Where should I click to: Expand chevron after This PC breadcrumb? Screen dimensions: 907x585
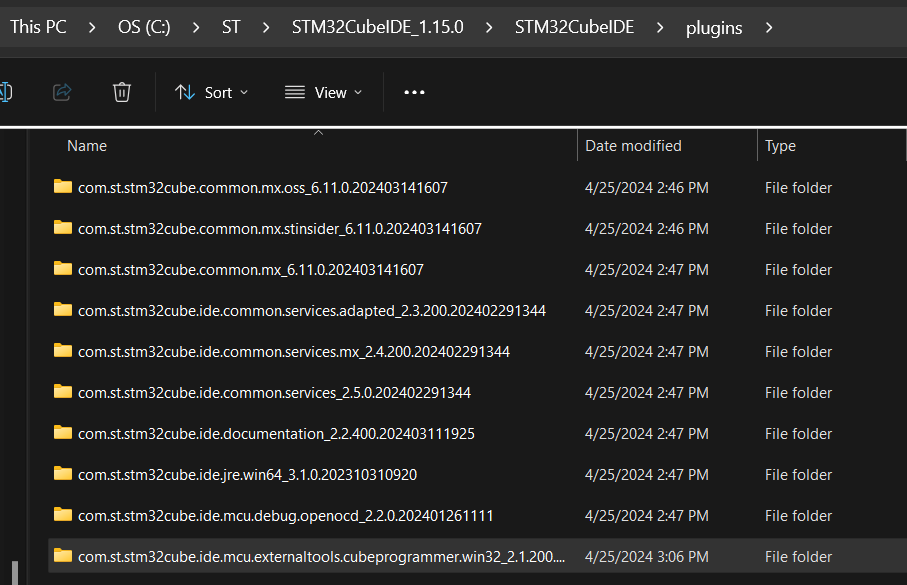click(x=92, y=28)
